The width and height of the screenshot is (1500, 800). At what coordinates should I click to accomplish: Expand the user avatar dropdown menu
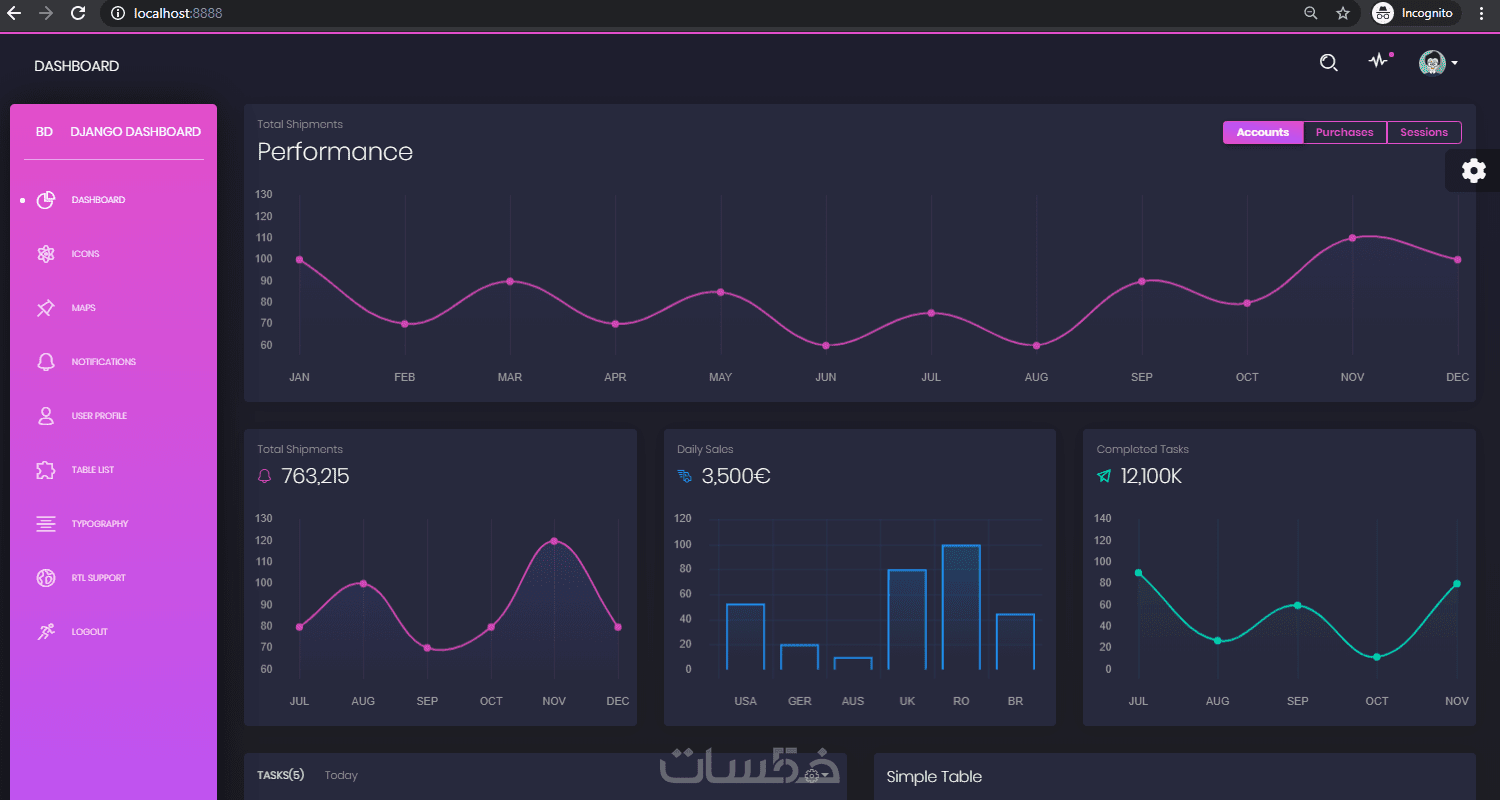pyautogui.click(x=1438, y=63)
